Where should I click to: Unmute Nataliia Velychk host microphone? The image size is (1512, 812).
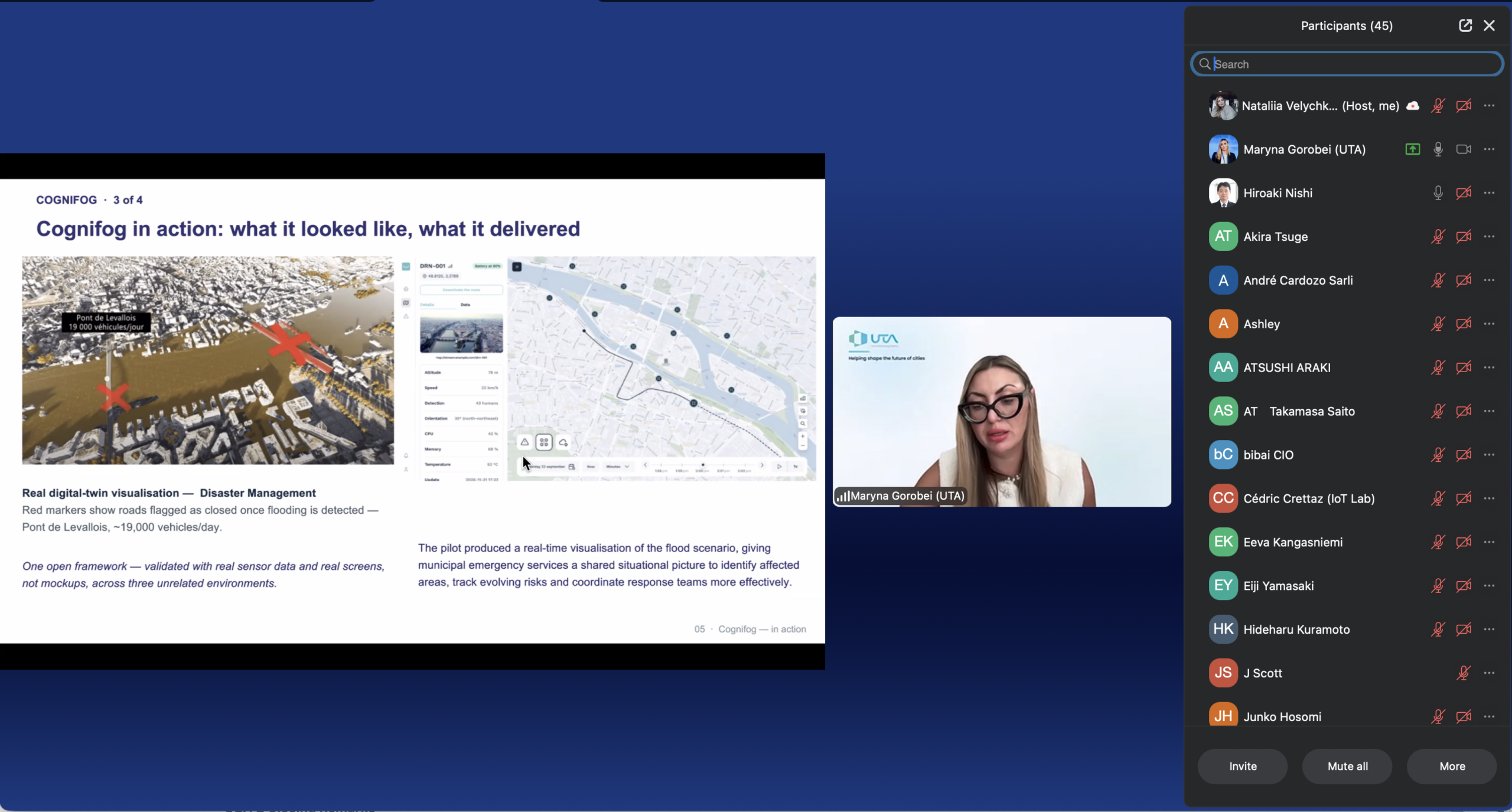click(1438, 106)
